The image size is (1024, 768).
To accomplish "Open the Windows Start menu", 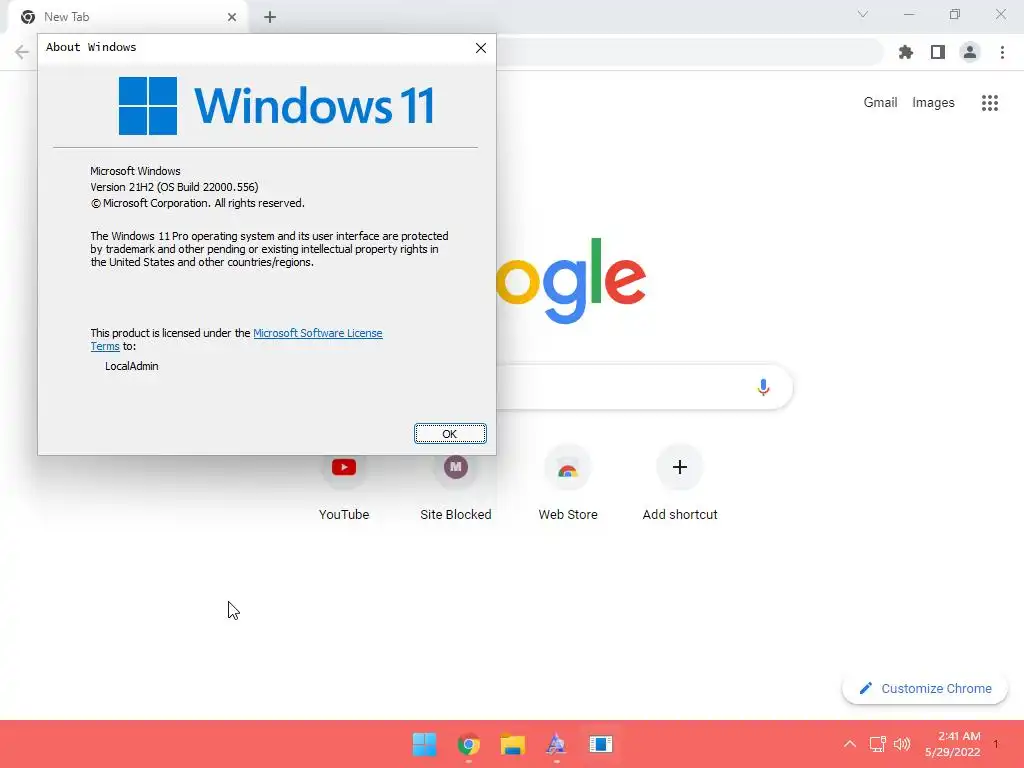I will point(424,744).
